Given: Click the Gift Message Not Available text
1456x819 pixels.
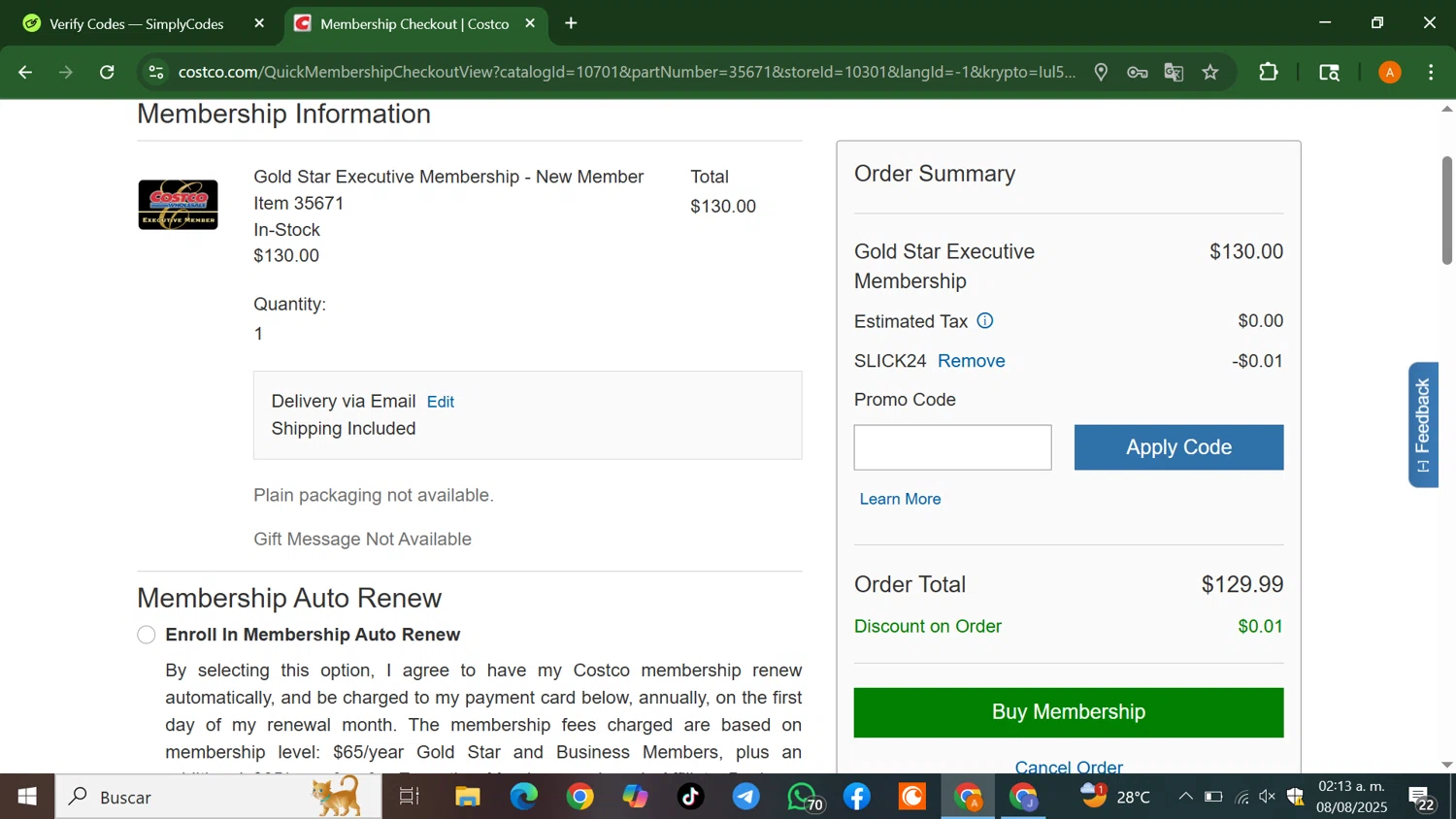Looking at the screenshot, I should pyautogui.click(x=362, y=540).
